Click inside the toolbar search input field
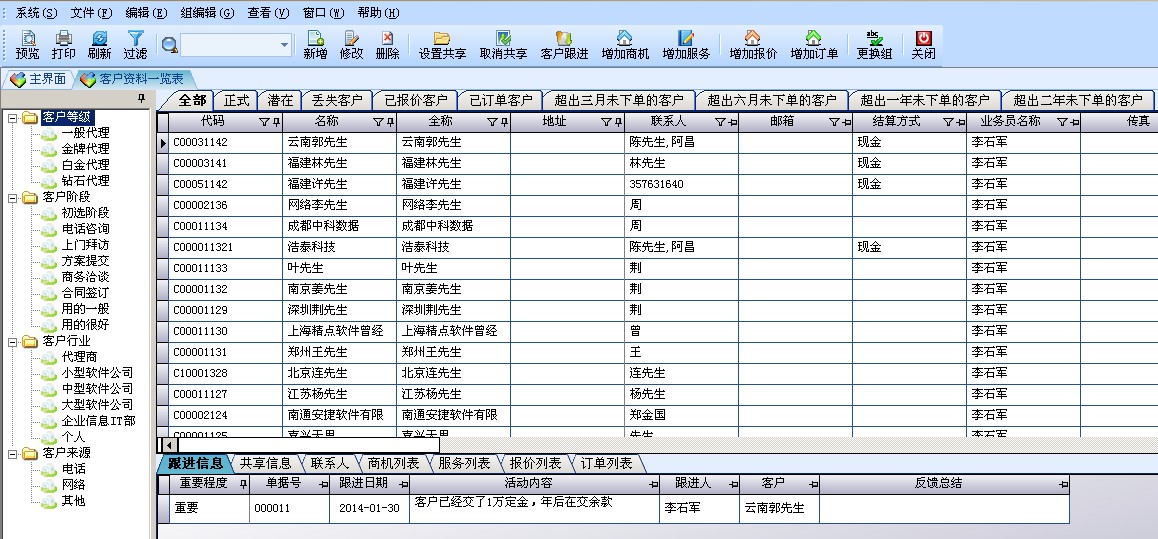 (230, 46)
